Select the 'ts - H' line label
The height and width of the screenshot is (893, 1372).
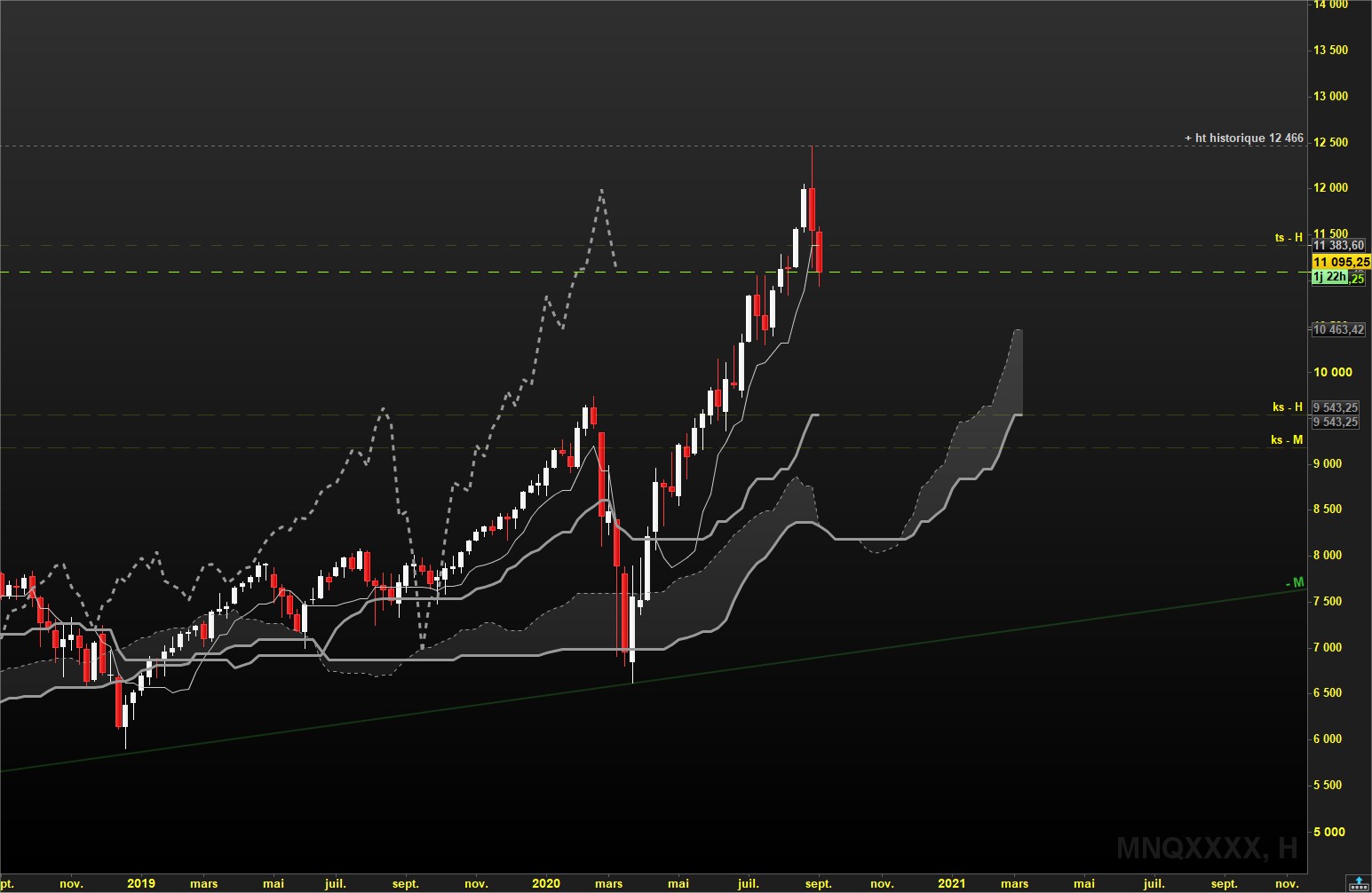click(1289, 237)
